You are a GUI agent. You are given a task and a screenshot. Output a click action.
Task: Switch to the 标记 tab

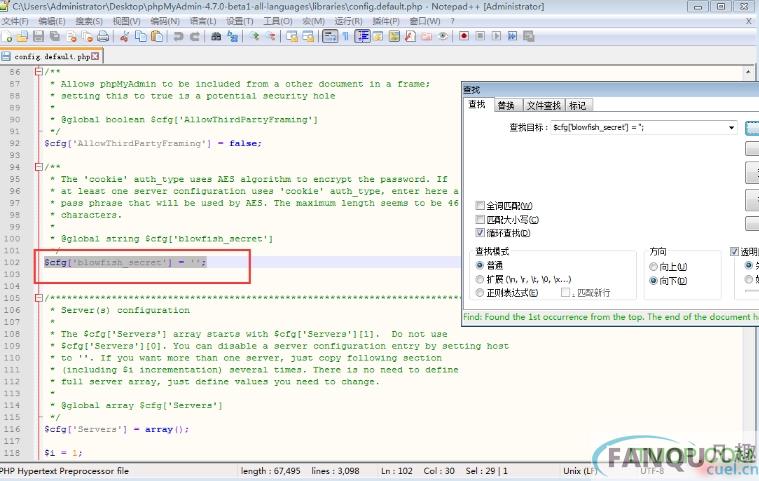coord(578,105)
